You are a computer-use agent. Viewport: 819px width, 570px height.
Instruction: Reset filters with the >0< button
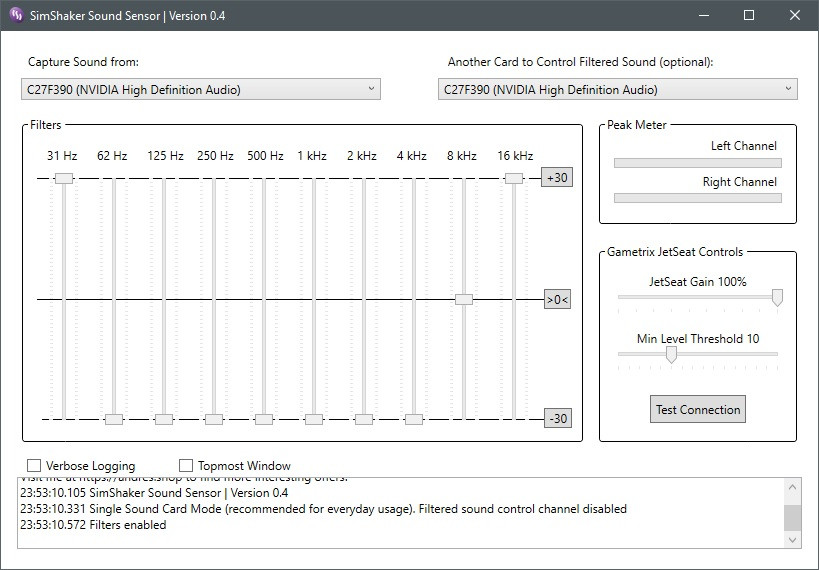[556, 299]
